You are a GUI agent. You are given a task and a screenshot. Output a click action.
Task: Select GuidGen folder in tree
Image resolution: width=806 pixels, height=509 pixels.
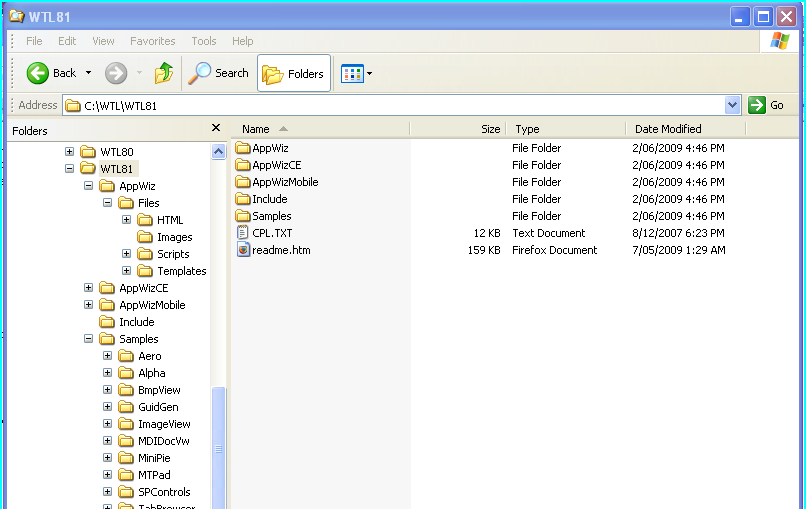click(148, 407)
